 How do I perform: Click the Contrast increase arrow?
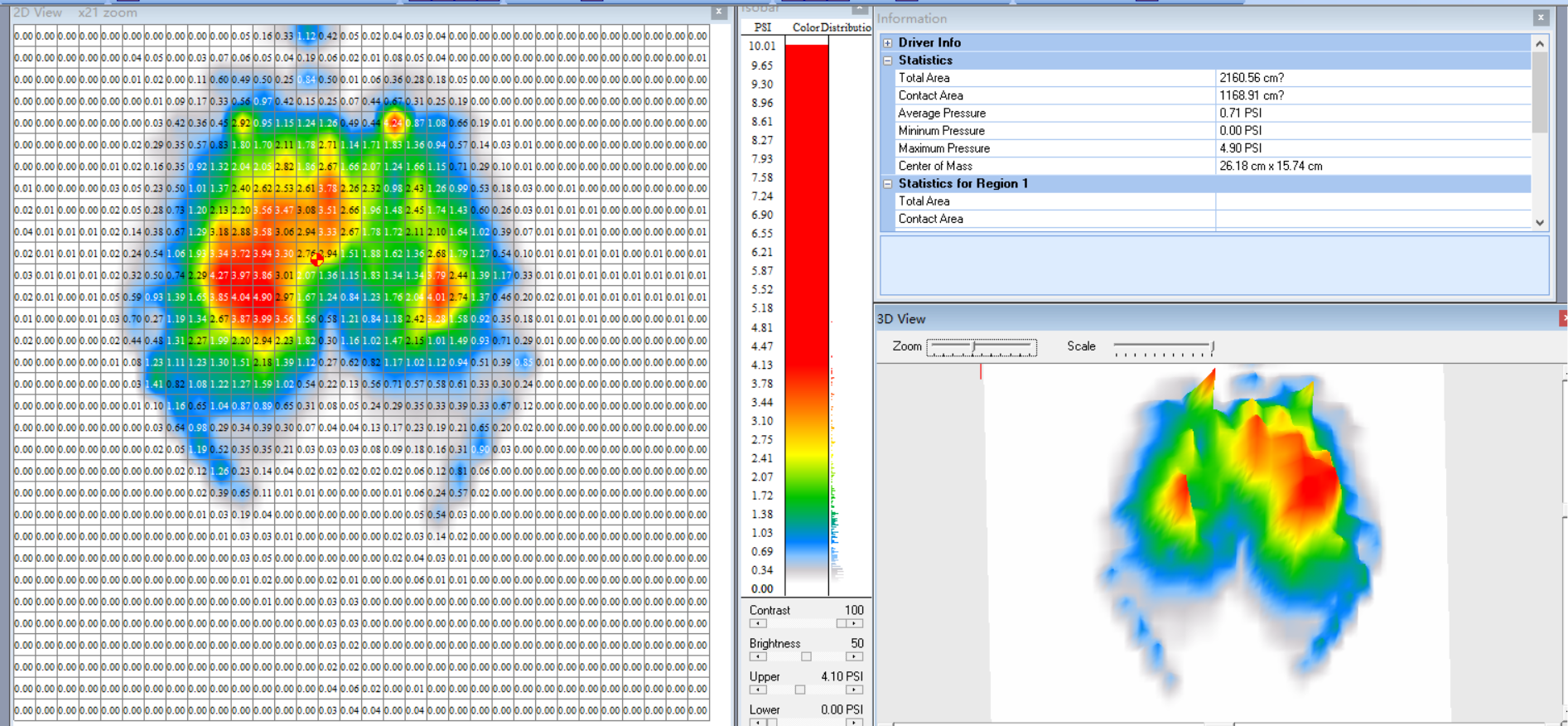[x=856, y=623]
